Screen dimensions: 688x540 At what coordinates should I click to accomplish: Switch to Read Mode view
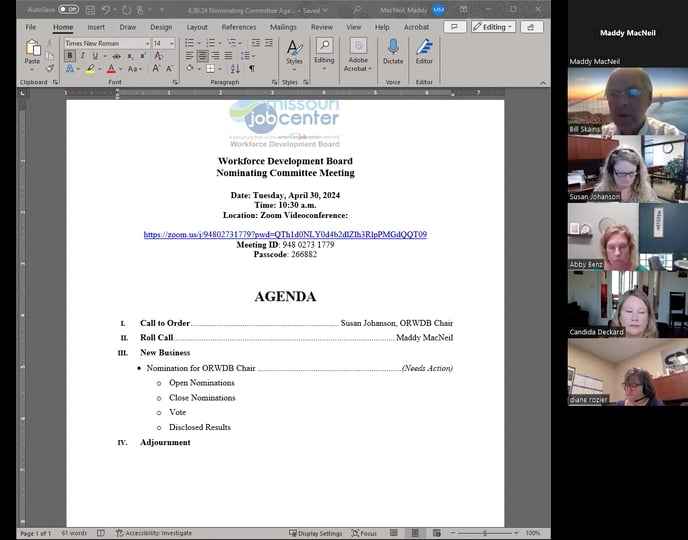[394, 533]
